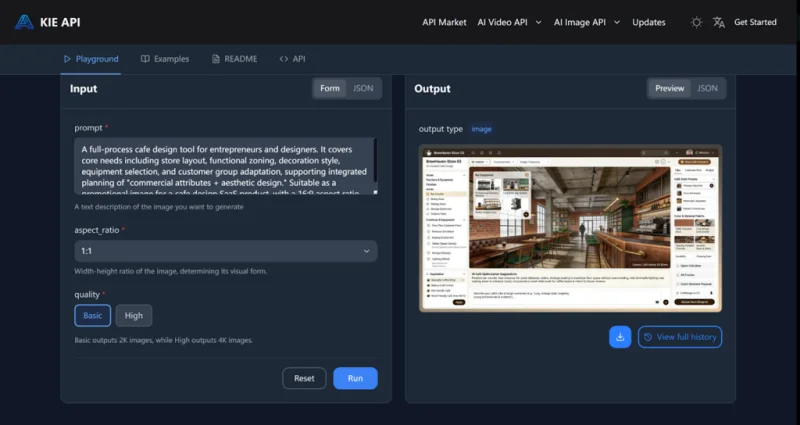The height and width of the screenshot is (425, 800).
Task: Open the language translation icon
Action: coord(718,22)
